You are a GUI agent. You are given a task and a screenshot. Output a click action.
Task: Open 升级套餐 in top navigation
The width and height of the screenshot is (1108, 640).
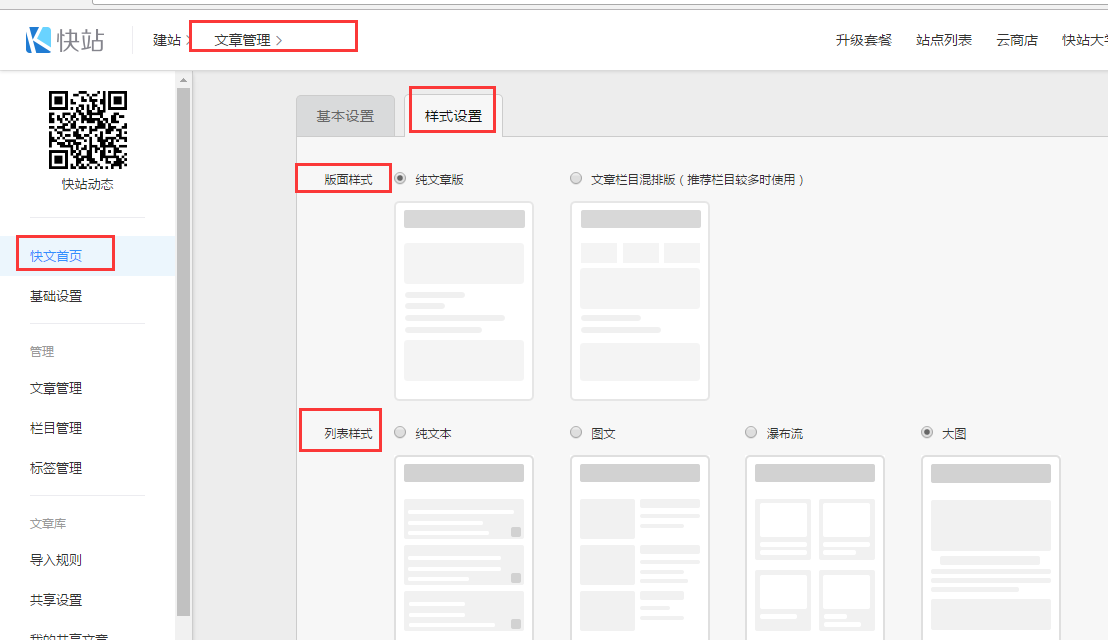tap(863, 40)
